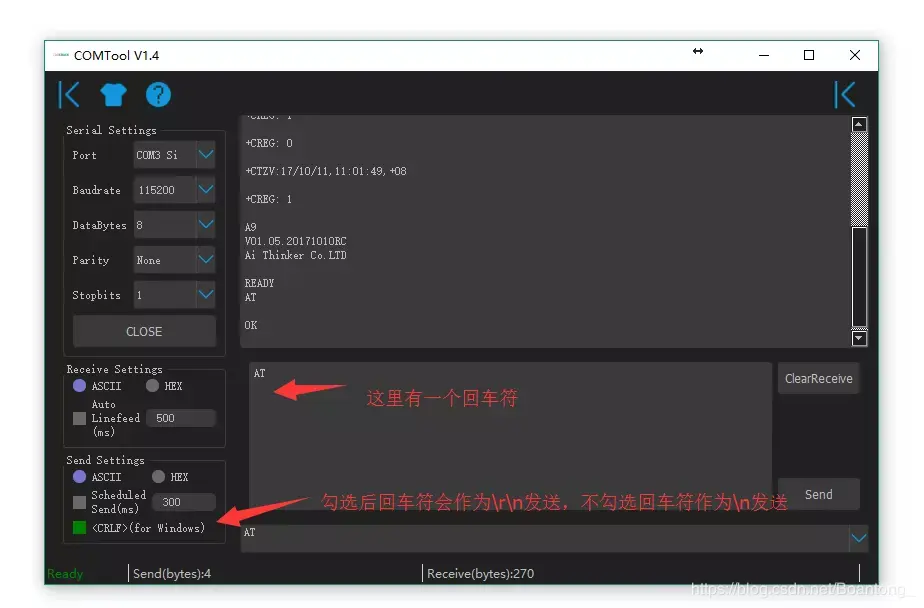This screenshot has width=924, height=608.
Task: Click the ClearReceive button
Action: coord(818,378)
